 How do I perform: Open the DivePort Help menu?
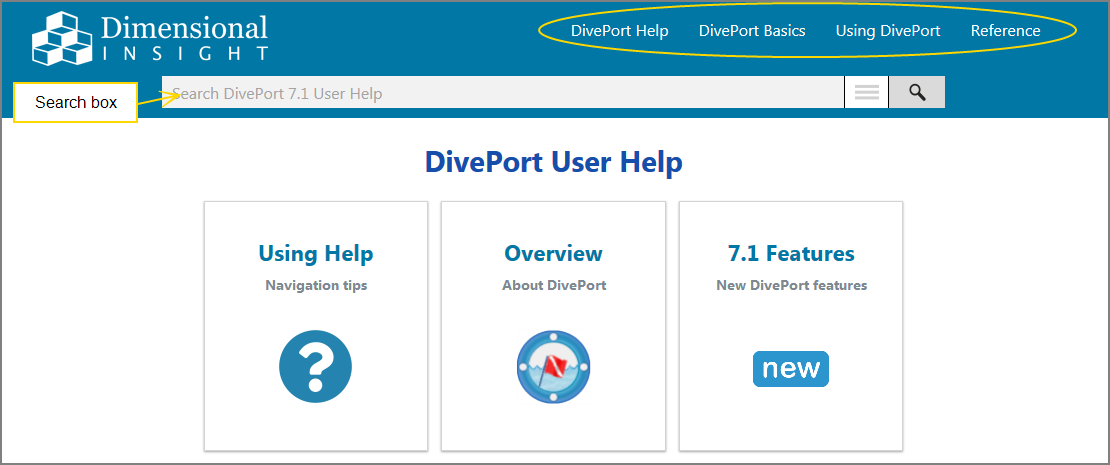click(x=619, y=31)
